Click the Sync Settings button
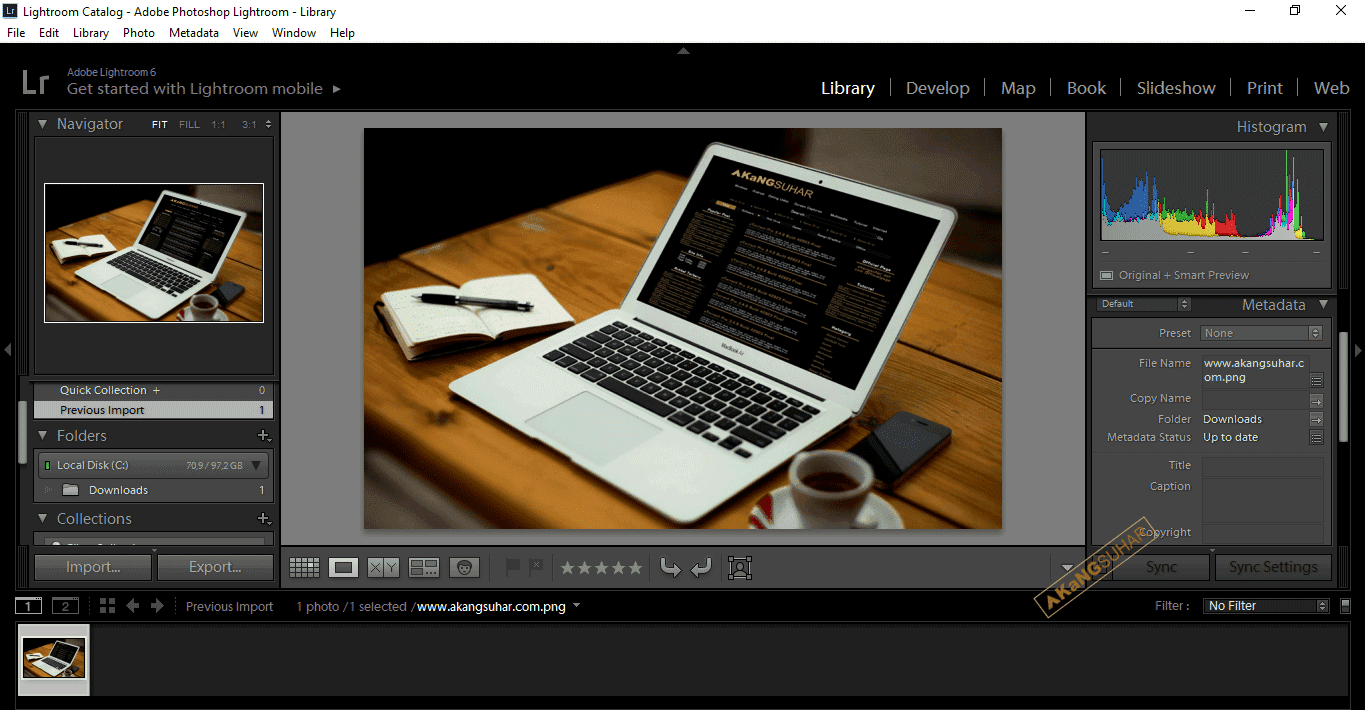Screen dimensions: 1365x710 point(1273,567)
